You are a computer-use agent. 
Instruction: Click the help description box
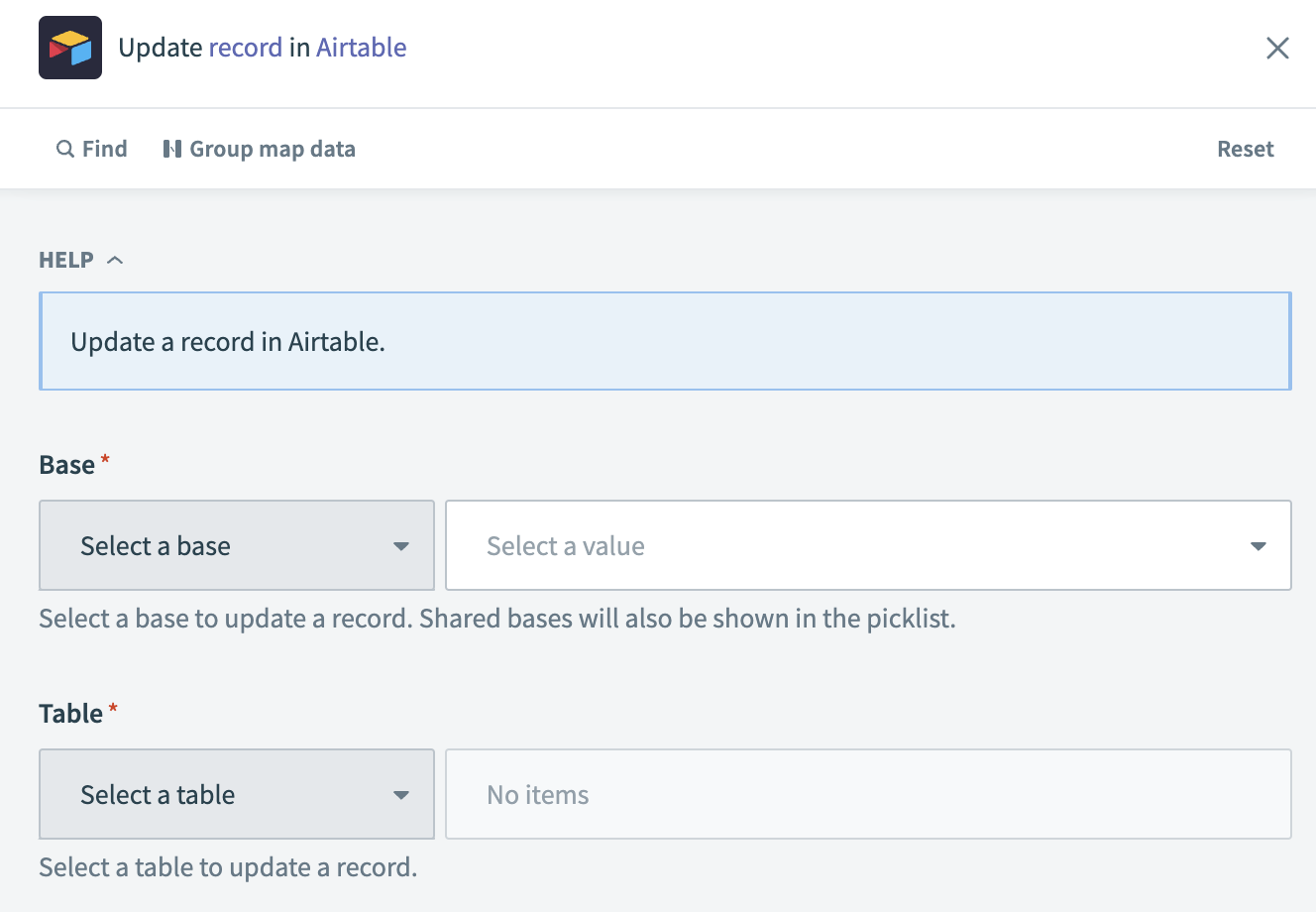point(665,340)
